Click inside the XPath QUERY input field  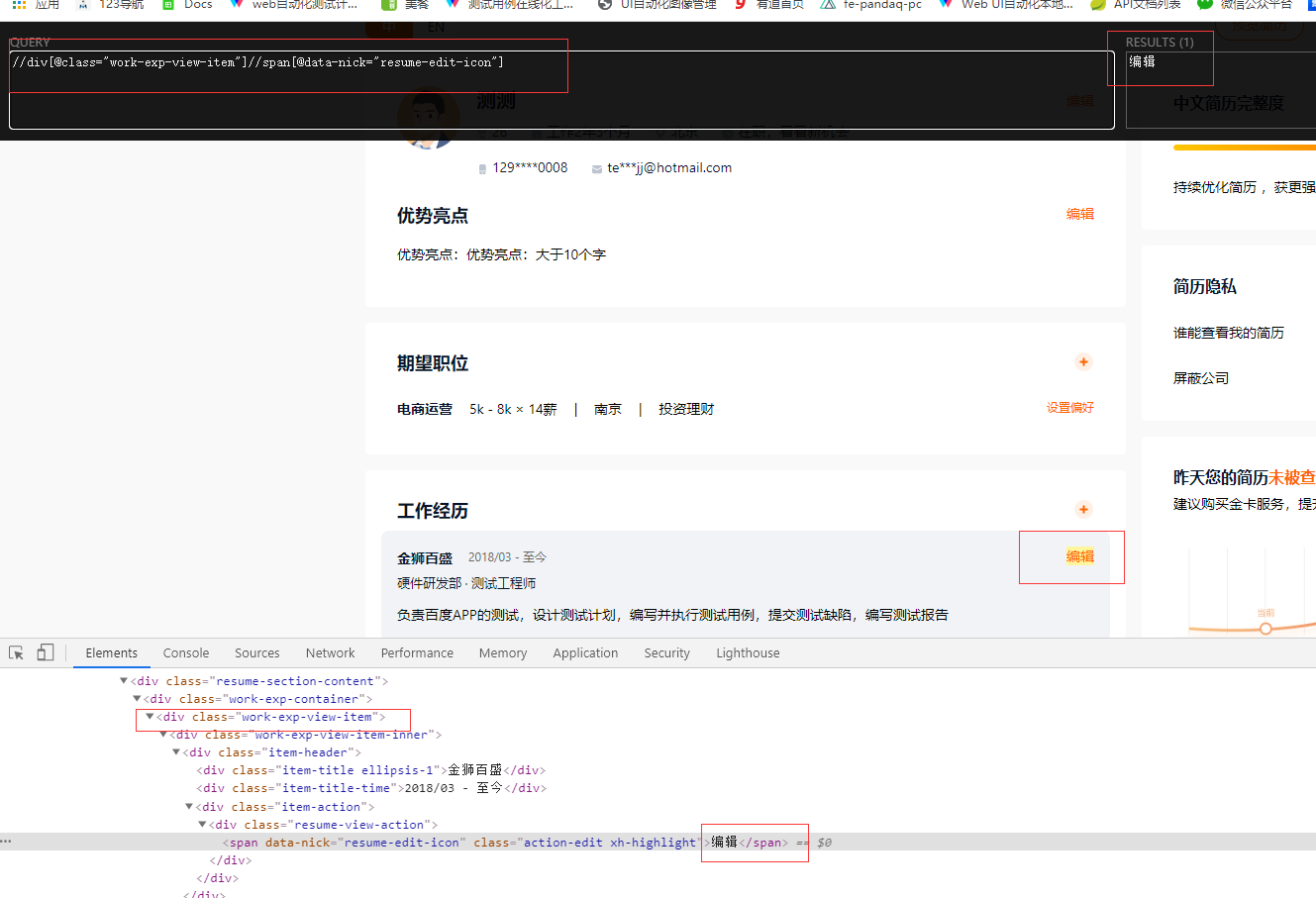287,63
